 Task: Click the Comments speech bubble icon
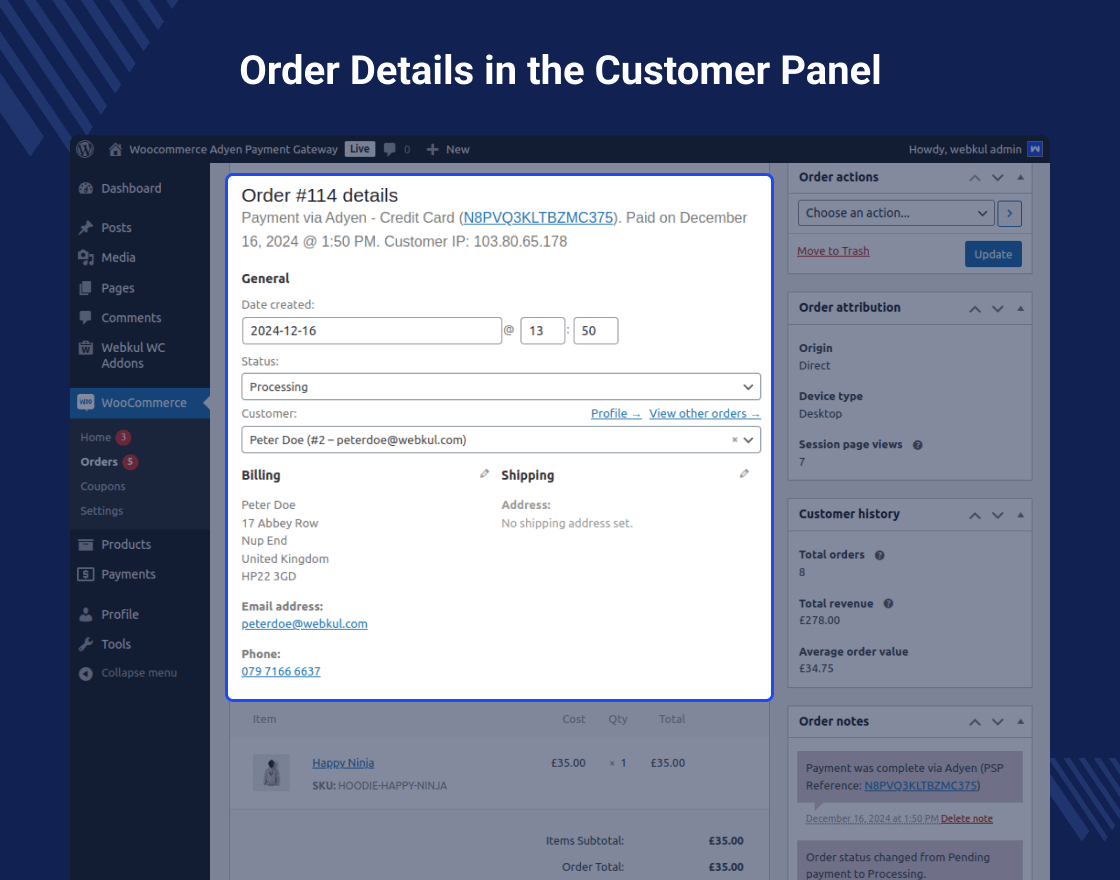86,317
